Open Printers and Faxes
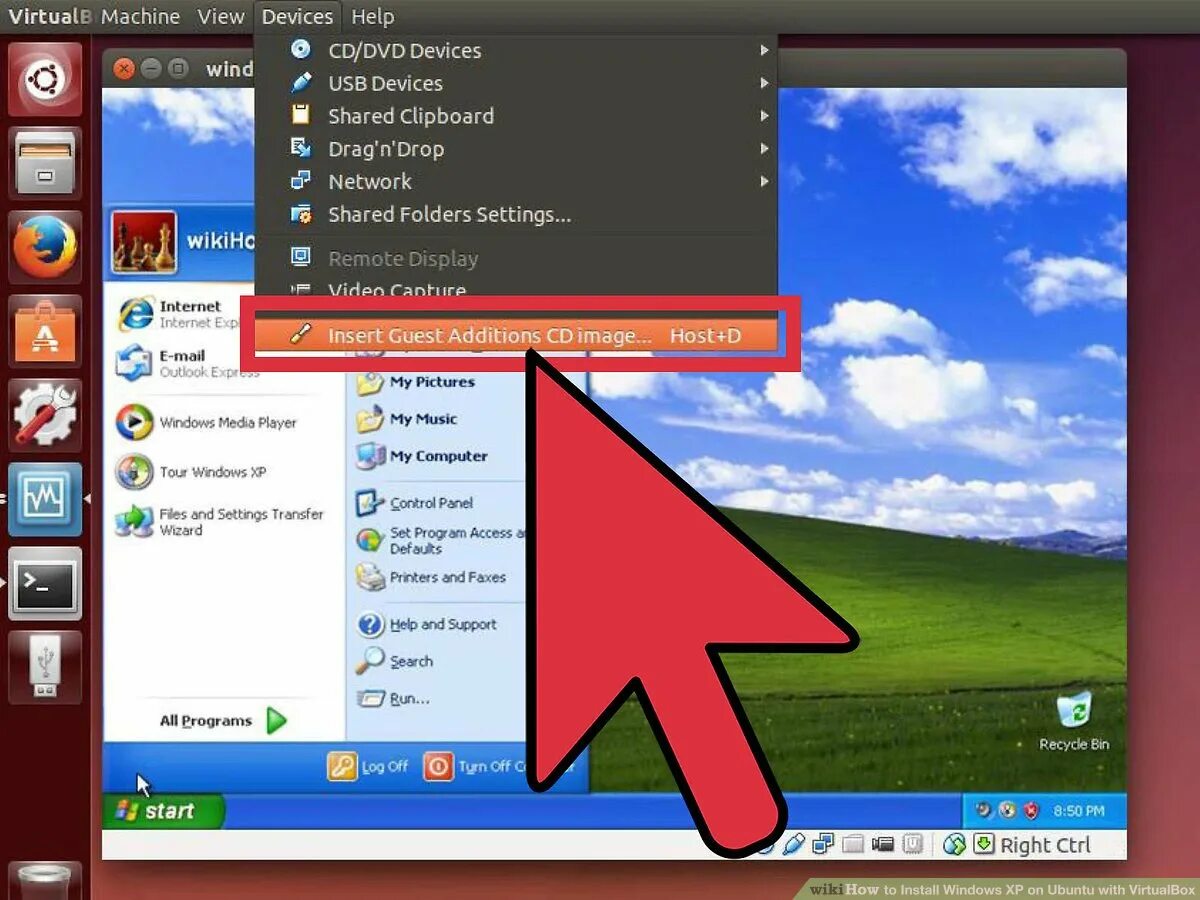 coord(432,577)
